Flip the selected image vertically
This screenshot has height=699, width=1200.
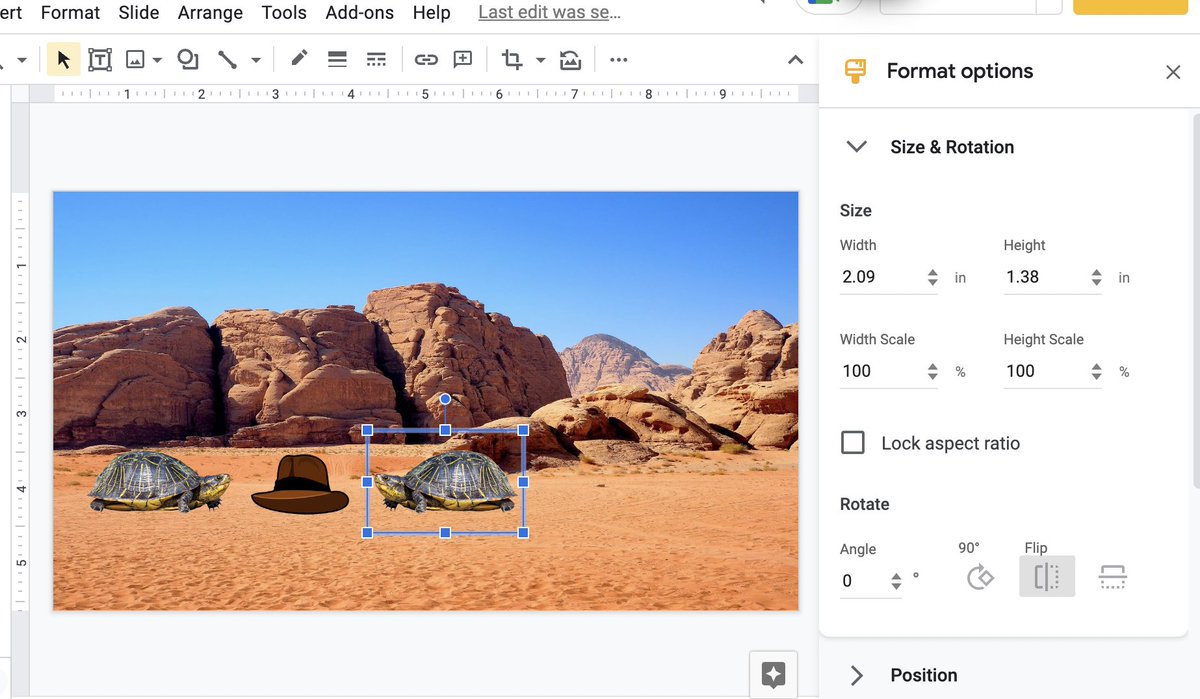click(x=1112, y=576)
